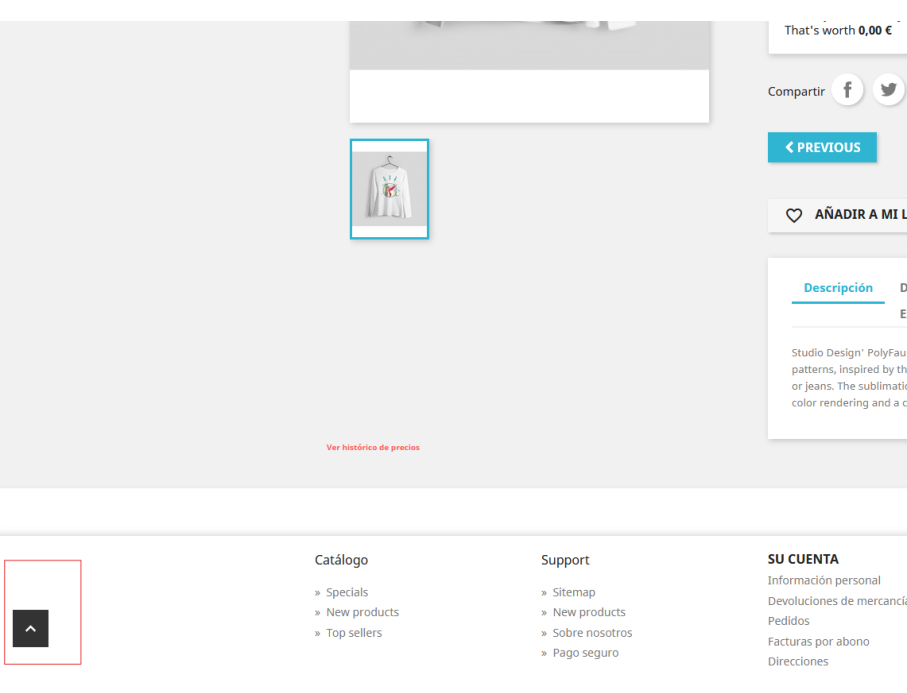
Task: Click scroll-to-top arrow button
Action: [x=31, y=628]
